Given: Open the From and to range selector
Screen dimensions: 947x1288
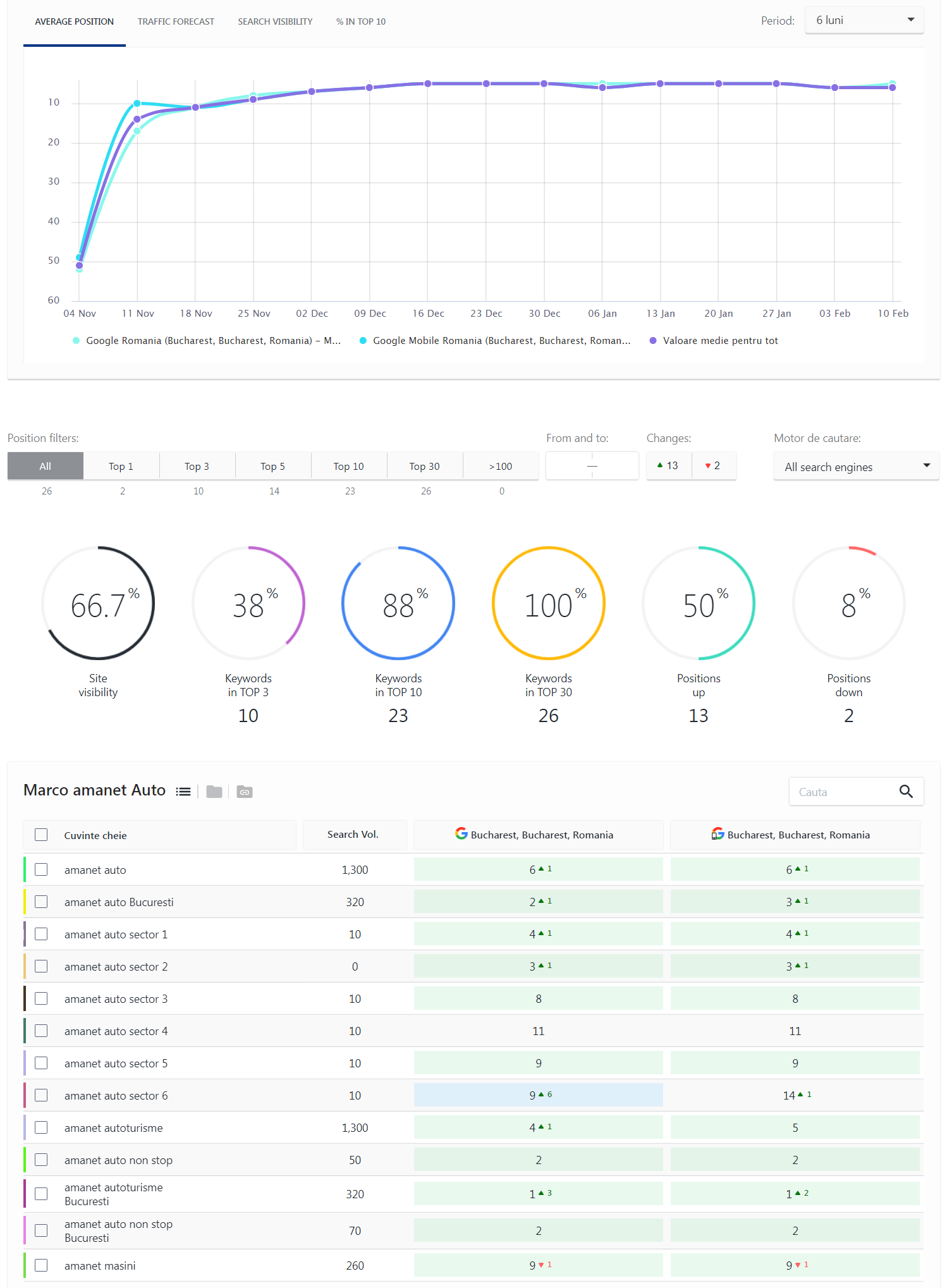Looking at the screenshot, I should (x=592, y=466).
